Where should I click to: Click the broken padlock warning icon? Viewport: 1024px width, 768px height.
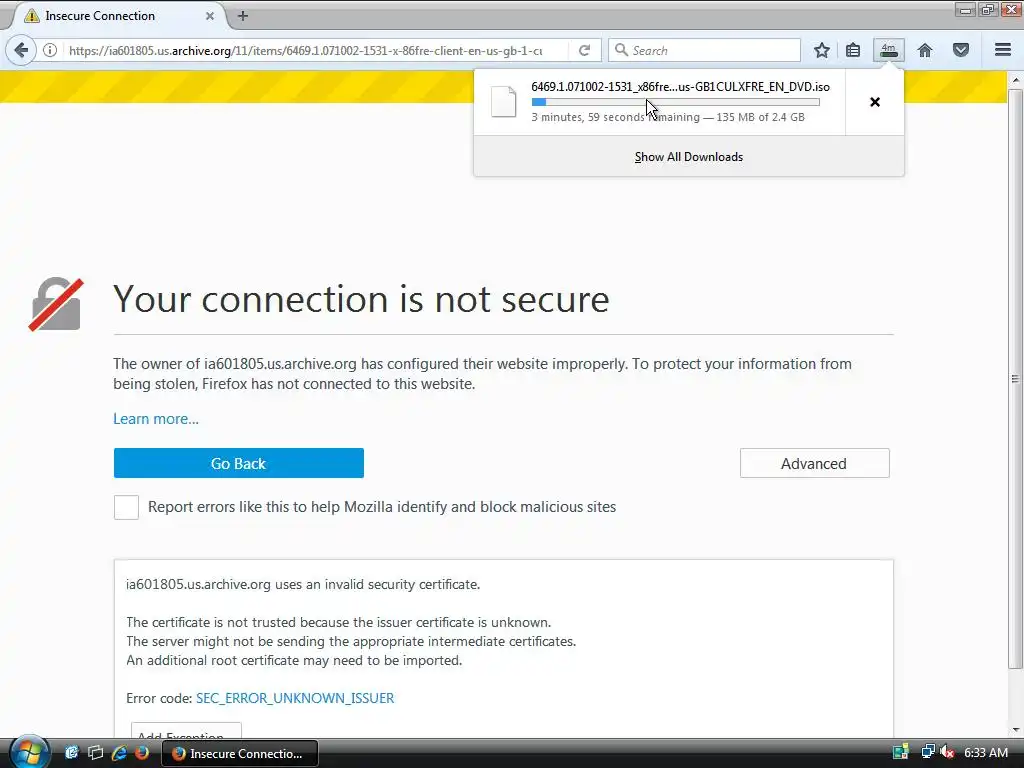coord(56,304)
